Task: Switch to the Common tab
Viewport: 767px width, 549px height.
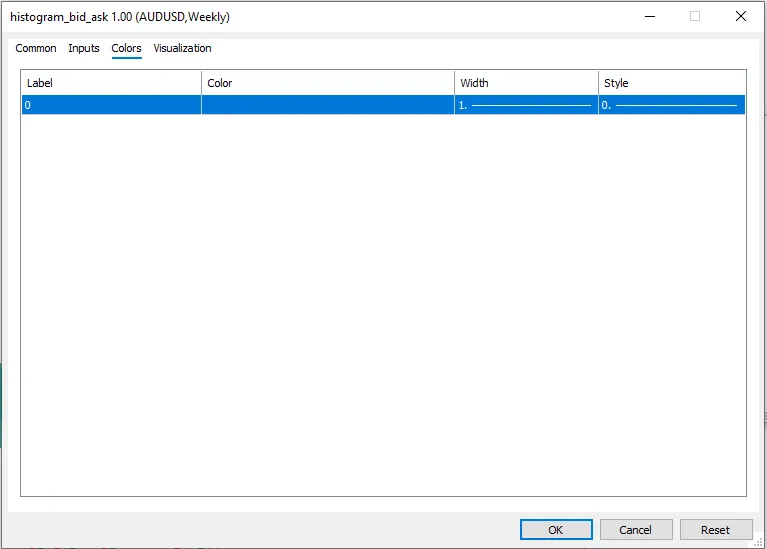Action: pyautogui.click(x=36, y=48)
